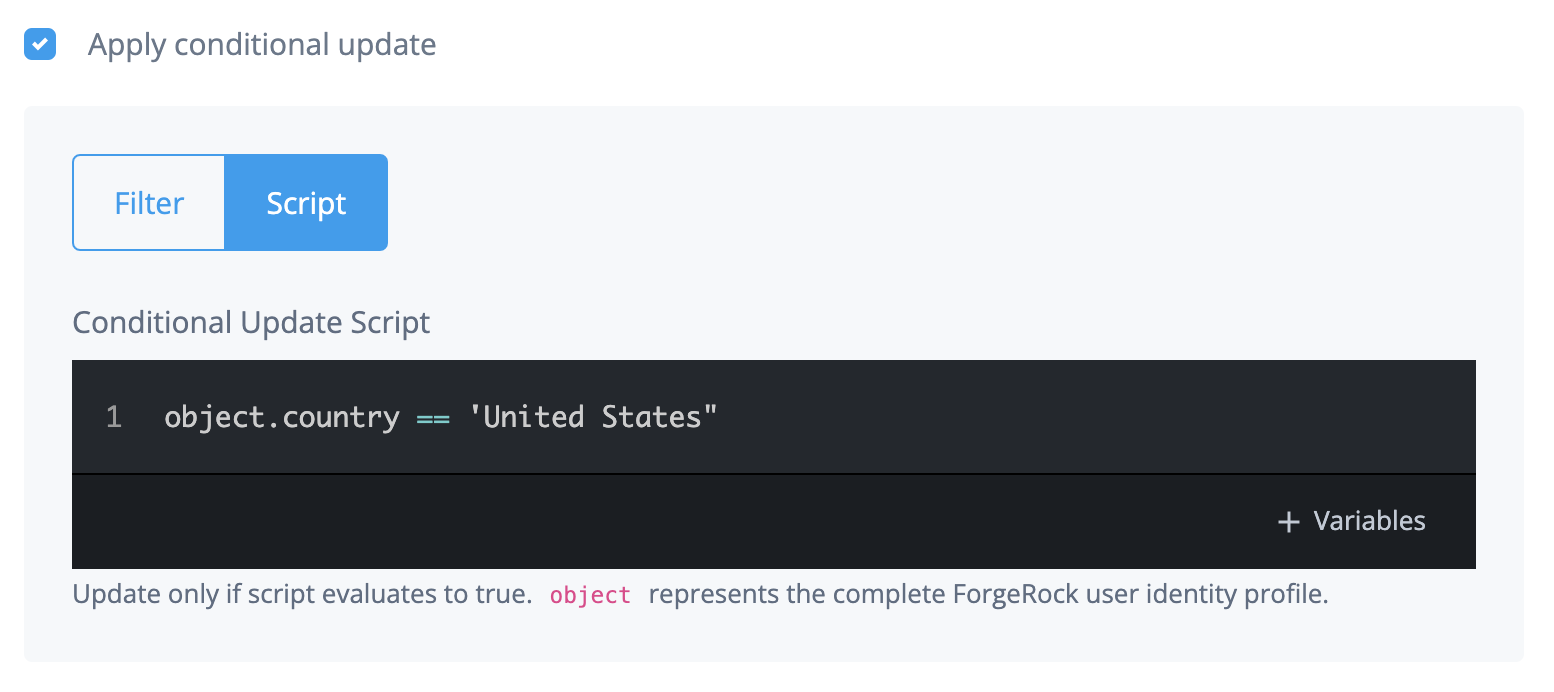Click the plus icon next to Variables
Viewport: 1554px width, 692px height.
[x=1288, y=521]
